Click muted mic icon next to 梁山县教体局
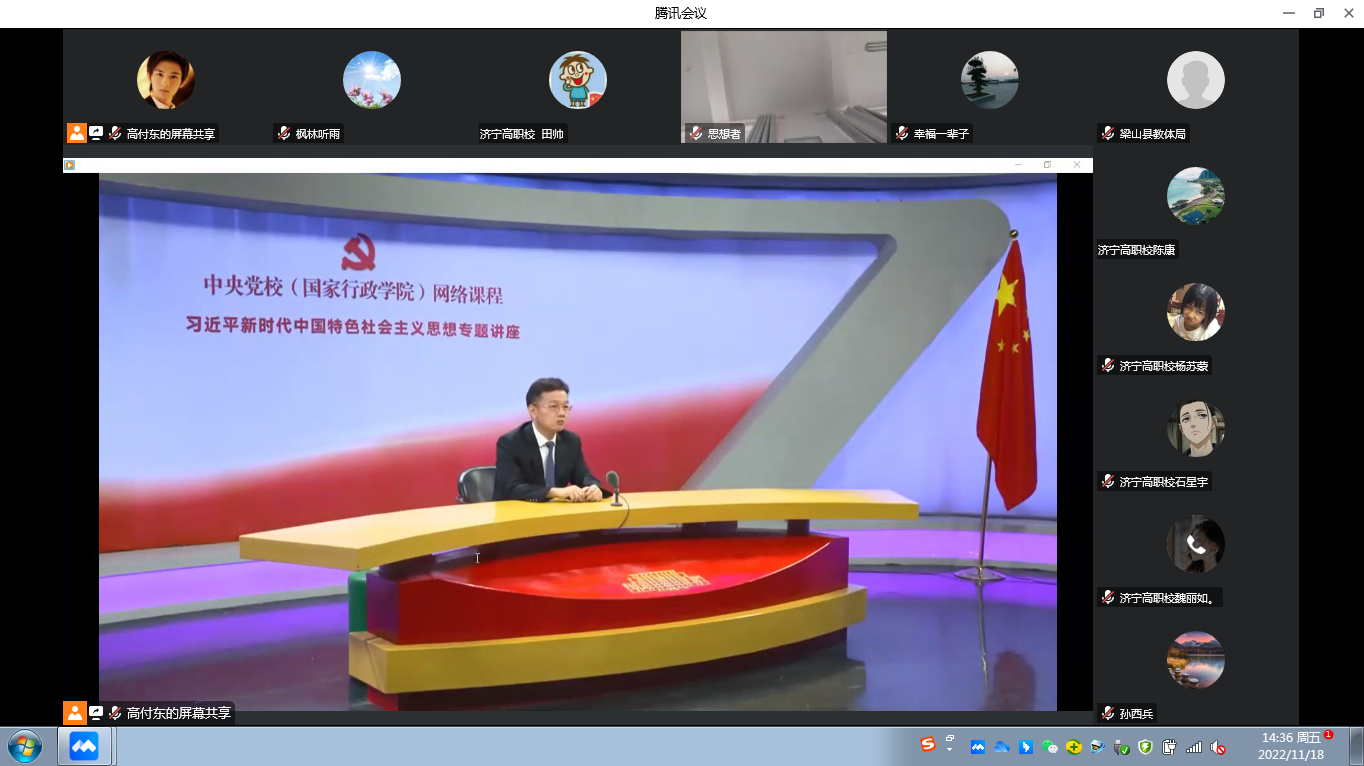 point(1108,133)
